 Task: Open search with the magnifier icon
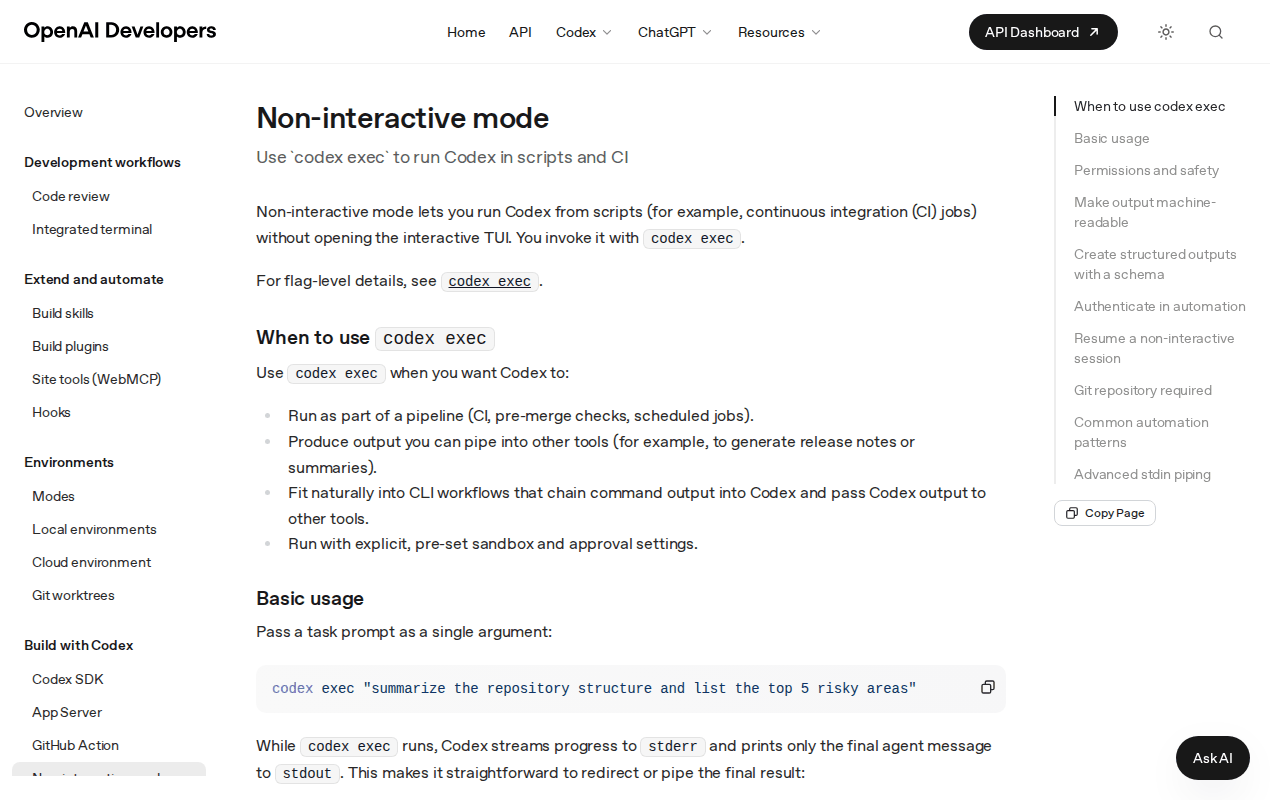tap(1216, 32)
